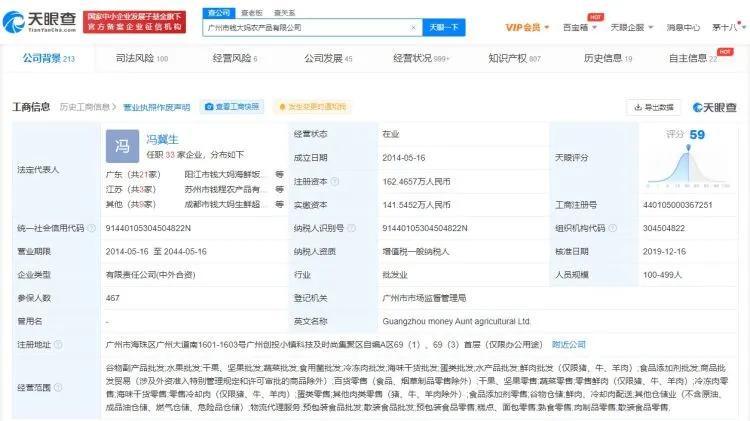
Task: Click 批发业 industry value
Action: click(395, 275)
